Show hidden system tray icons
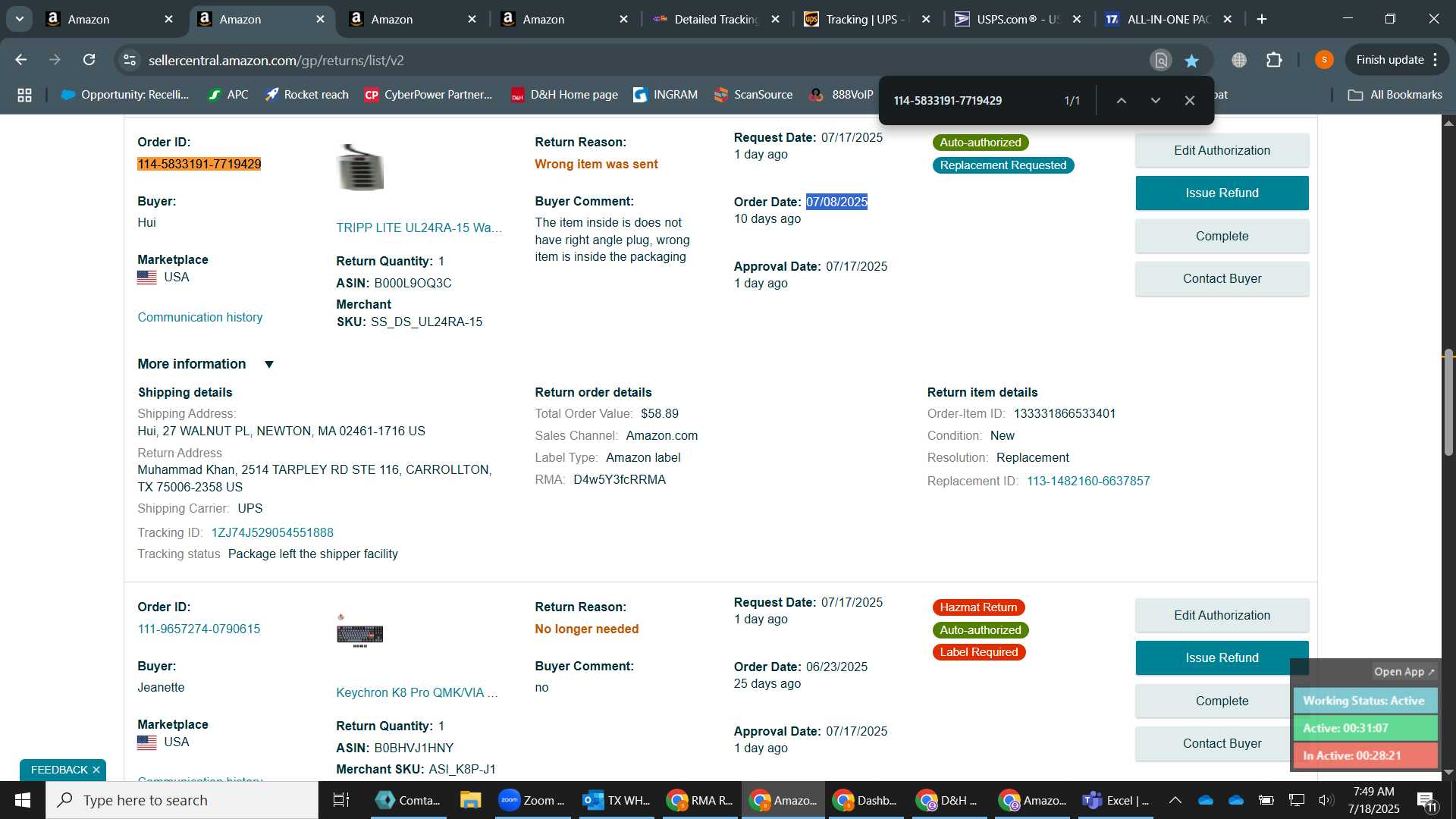This screenshot has height=819, width=1456. (1175, 800)
